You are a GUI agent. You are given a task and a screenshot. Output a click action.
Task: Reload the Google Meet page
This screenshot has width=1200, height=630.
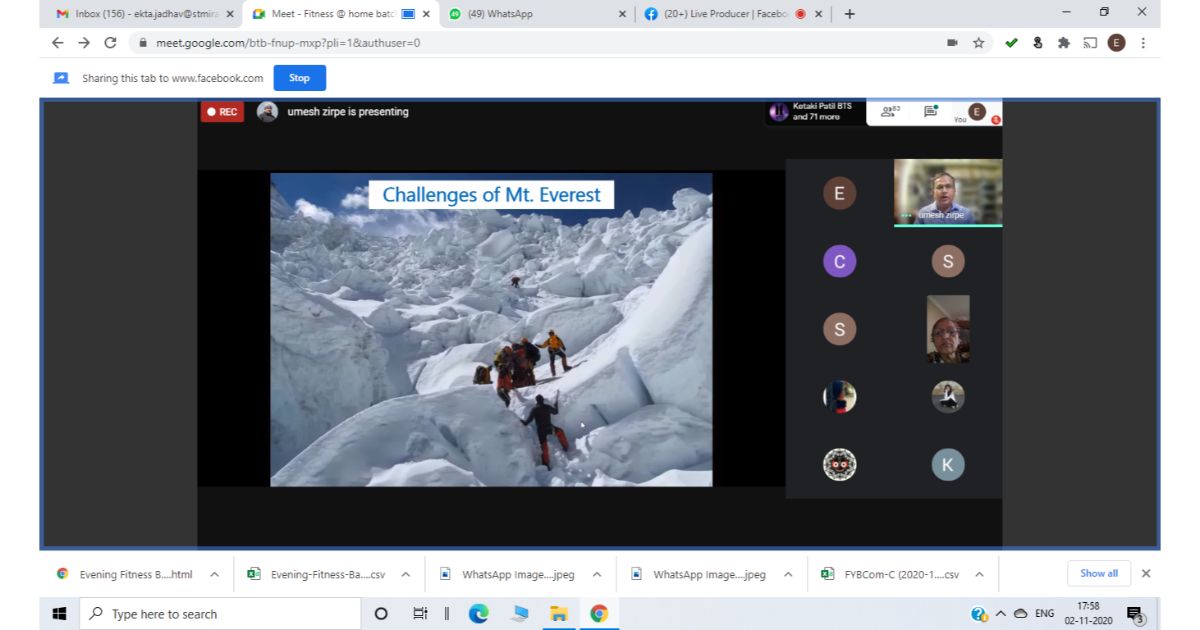click(x=111, y=43)
